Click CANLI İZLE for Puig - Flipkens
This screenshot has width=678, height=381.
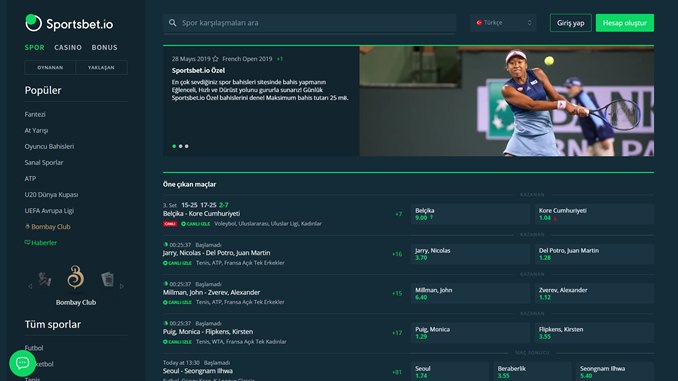click(x=177, y=342)
